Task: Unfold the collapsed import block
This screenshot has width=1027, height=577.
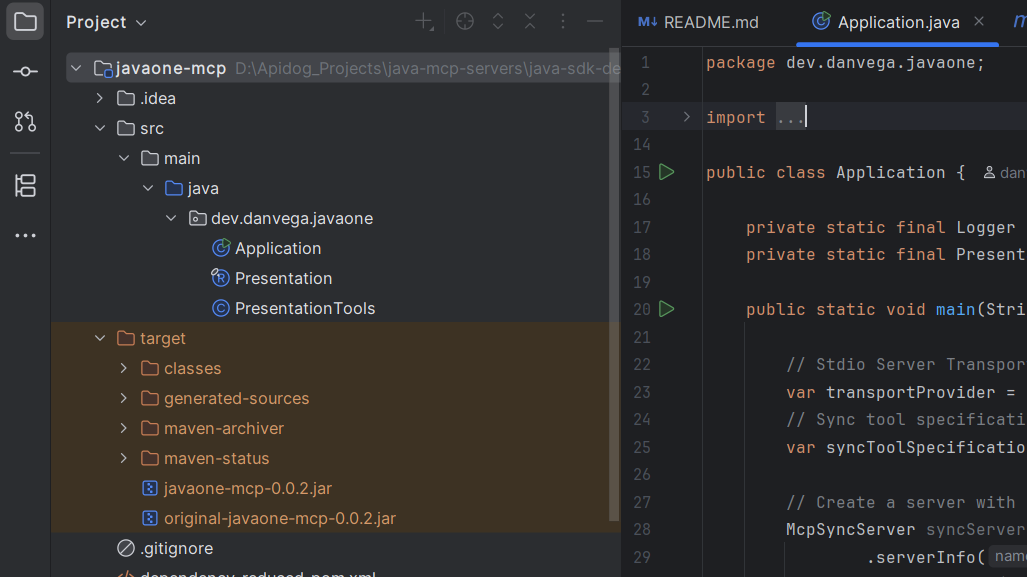Action: click(686, 117)
